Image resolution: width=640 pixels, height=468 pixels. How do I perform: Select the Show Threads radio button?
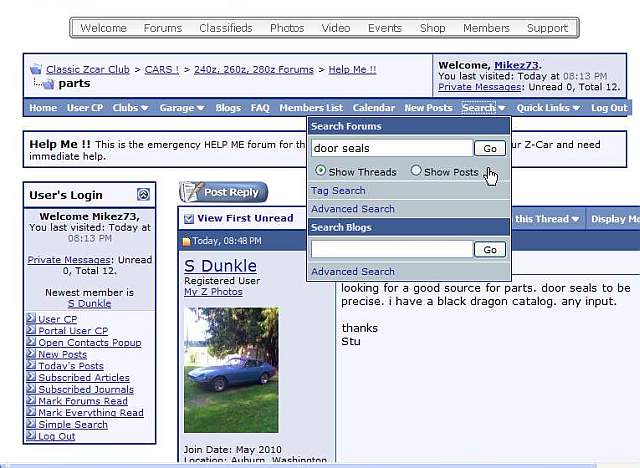pos(320,171)
